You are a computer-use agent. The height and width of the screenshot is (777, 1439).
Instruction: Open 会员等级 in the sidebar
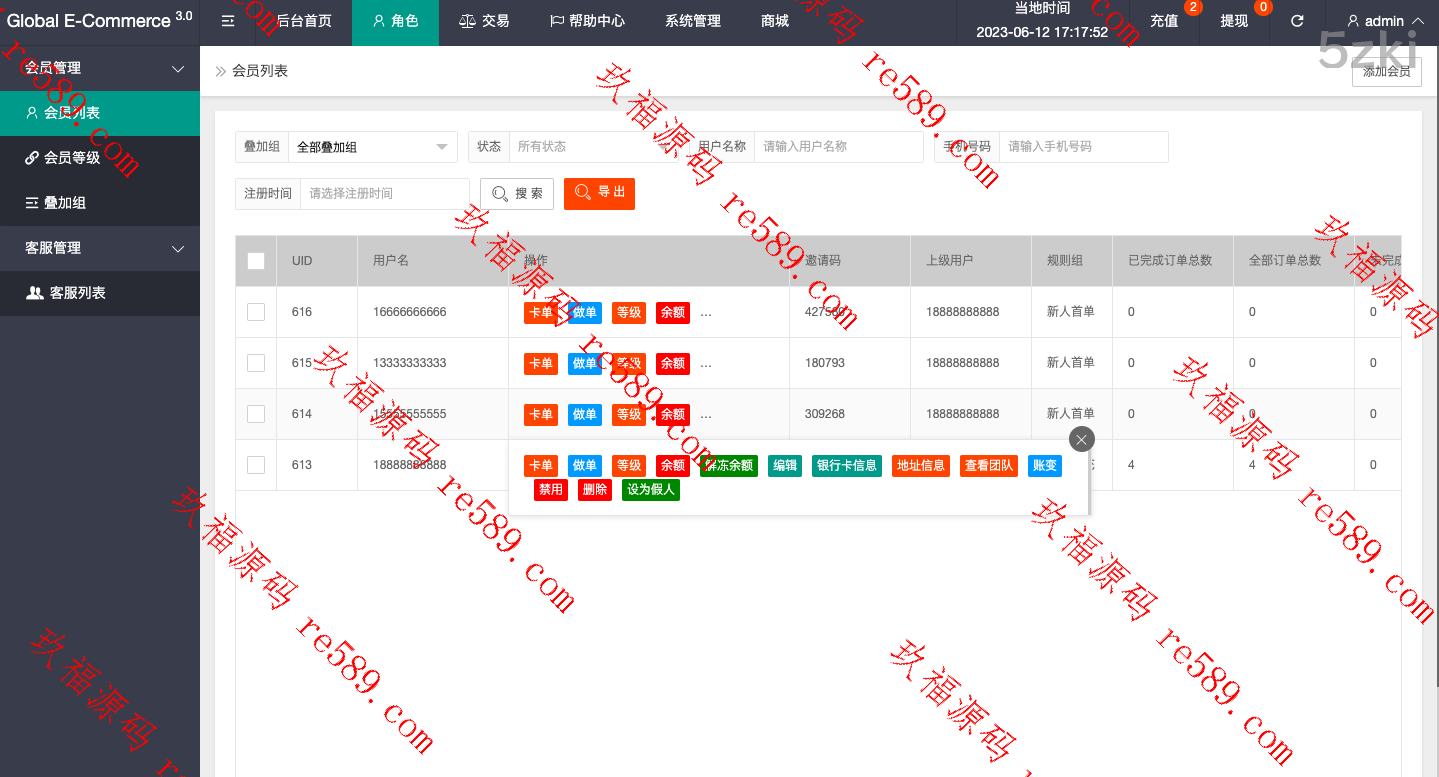click(72, 157)
